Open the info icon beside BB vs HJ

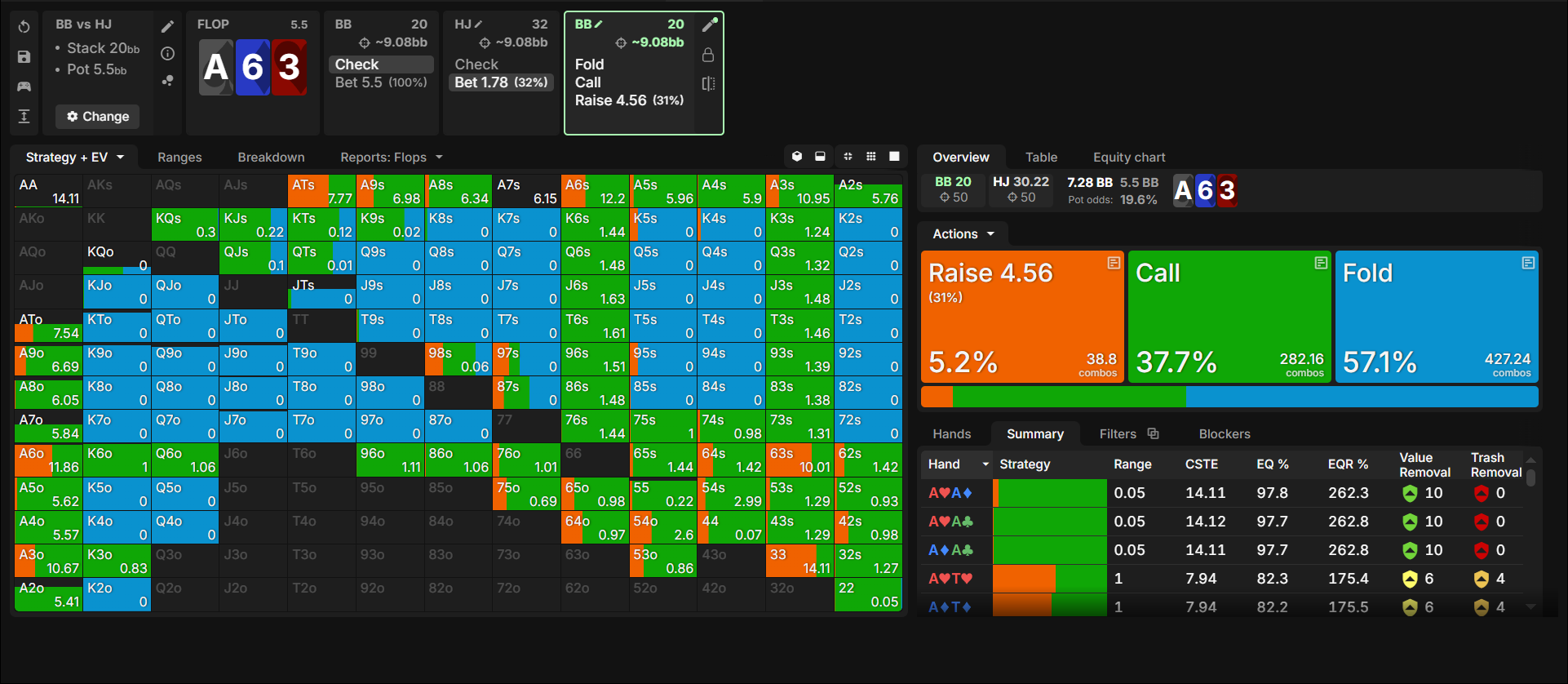point(167,54)
